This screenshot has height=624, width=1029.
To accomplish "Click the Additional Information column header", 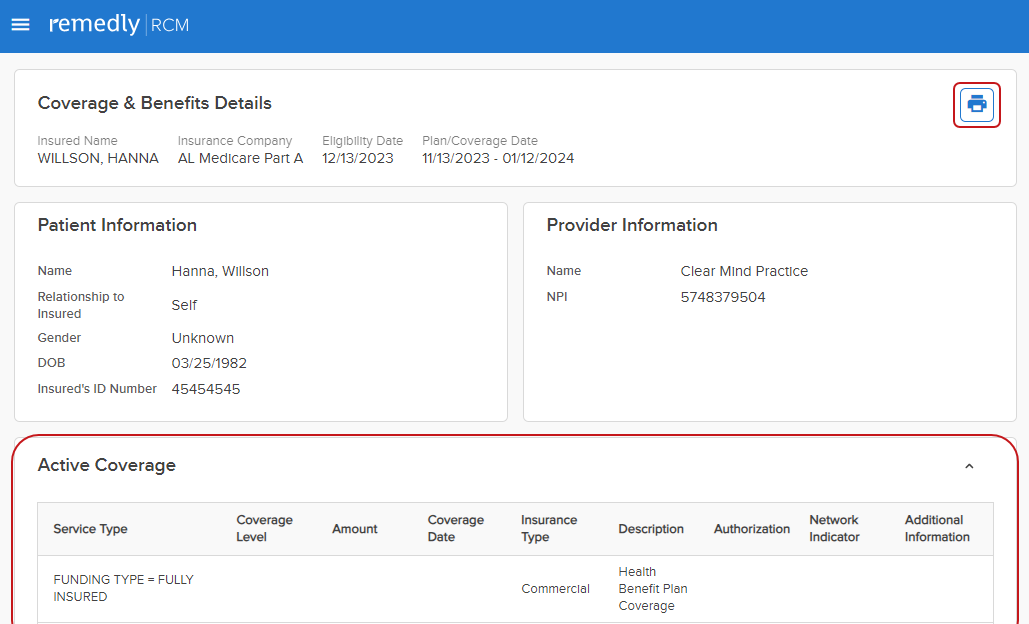I will click(937, 528).
